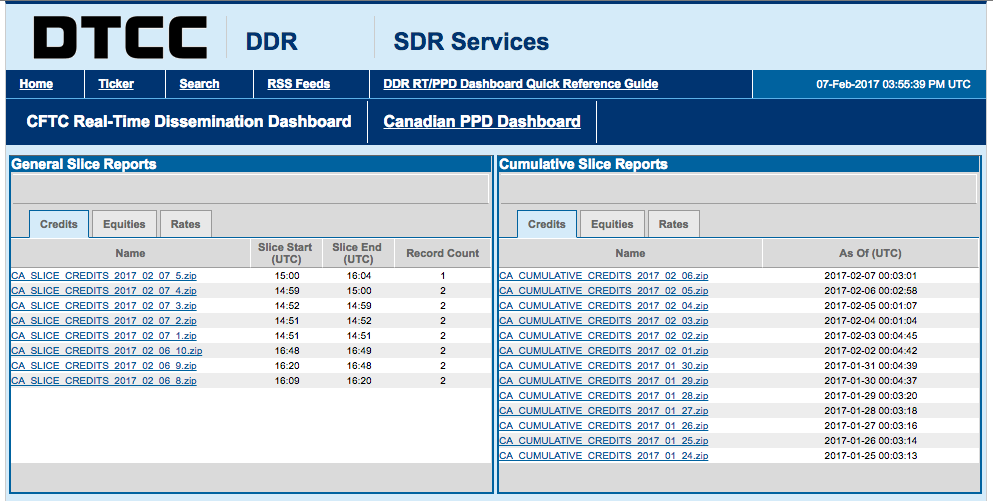Open DDR RT/PPD Dashboard Quick Reference Guide
This screenshot has width=993, height=501.
521,84
